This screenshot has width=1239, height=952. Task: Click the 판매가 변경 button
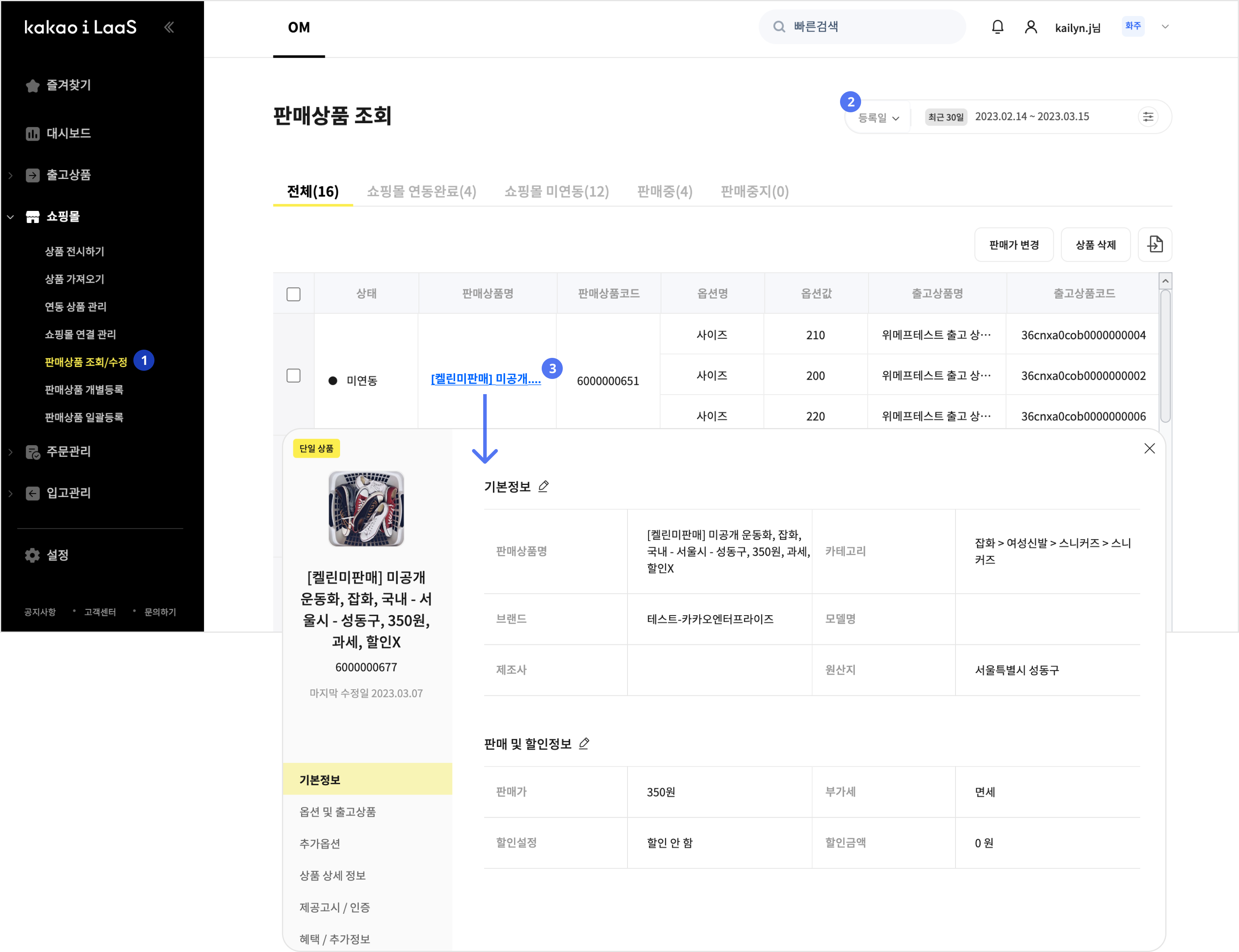click(1014, 245)
